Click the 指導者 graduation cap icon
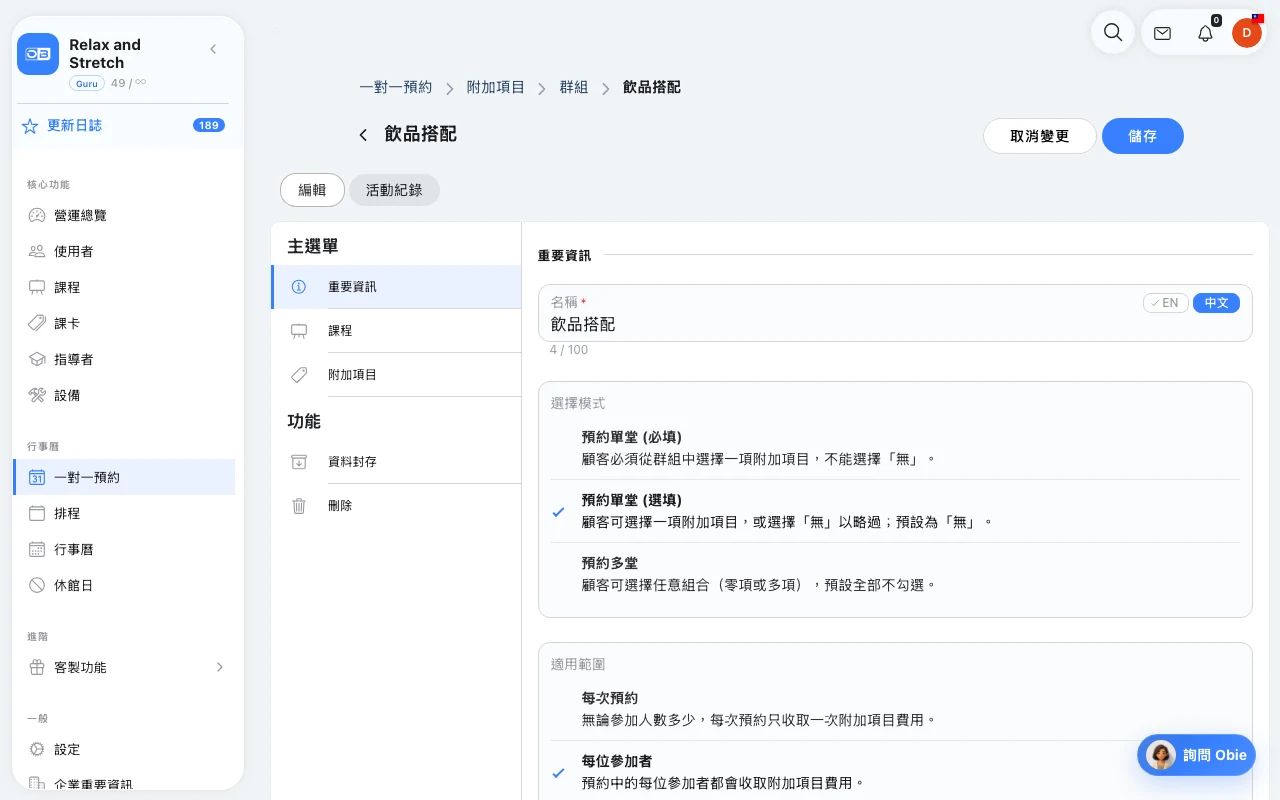This screenshot has height=800, width=1280. tap(37, 359)
